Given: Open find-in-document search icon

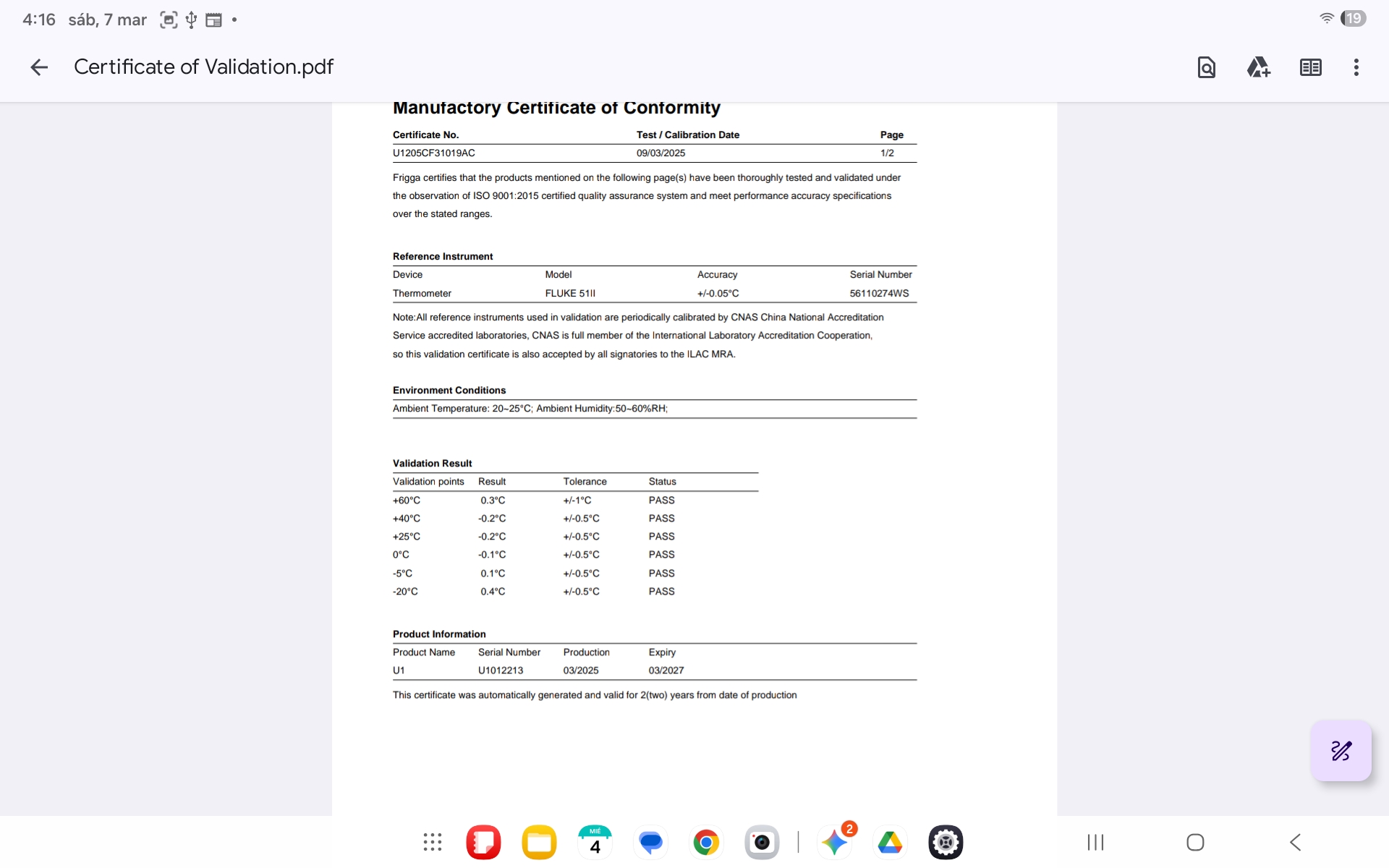Looking at the screenshot, I should coord(1206,67).
